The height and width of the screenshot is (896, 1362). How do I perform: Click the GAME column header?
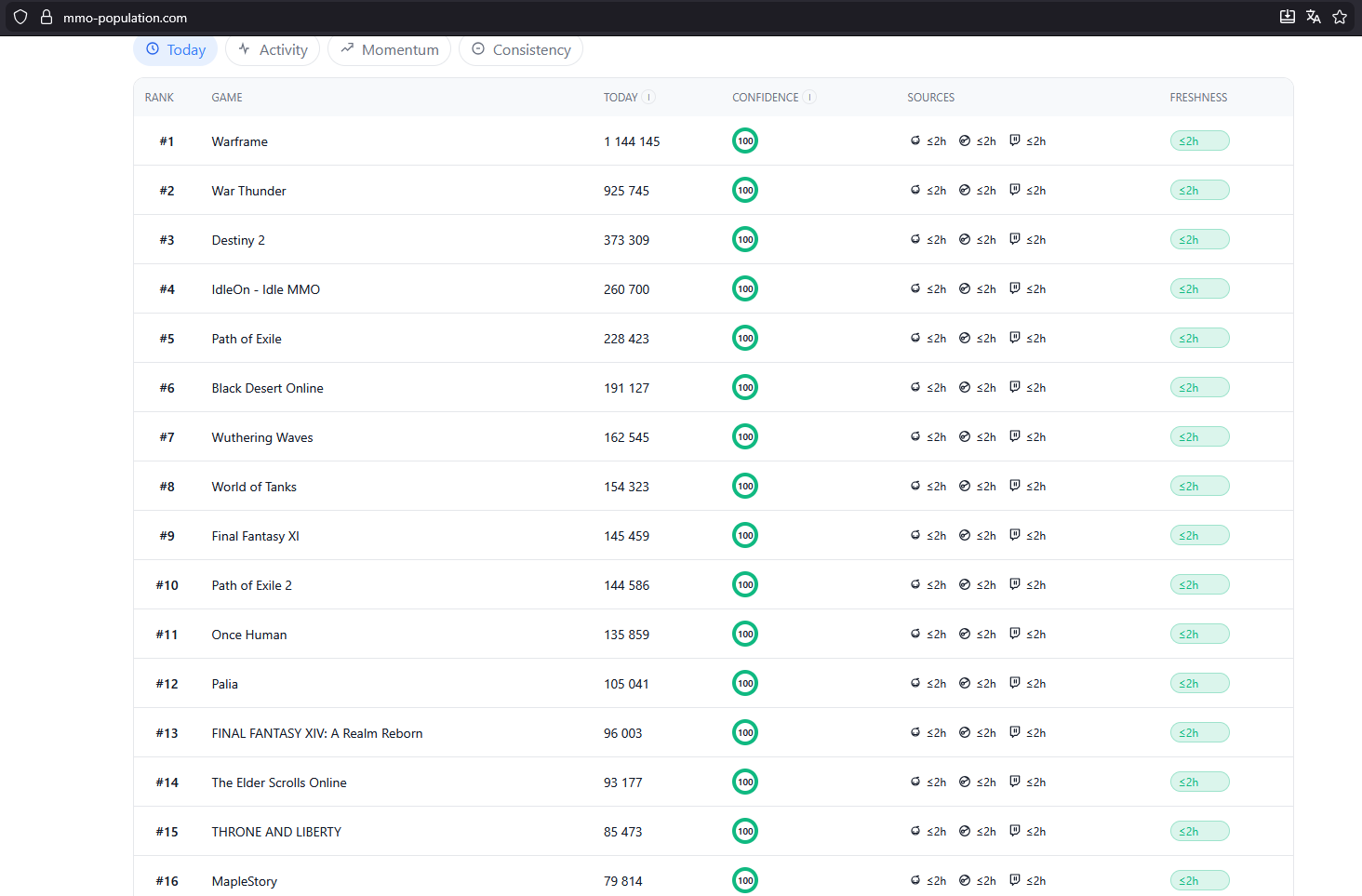pos(227,98)
